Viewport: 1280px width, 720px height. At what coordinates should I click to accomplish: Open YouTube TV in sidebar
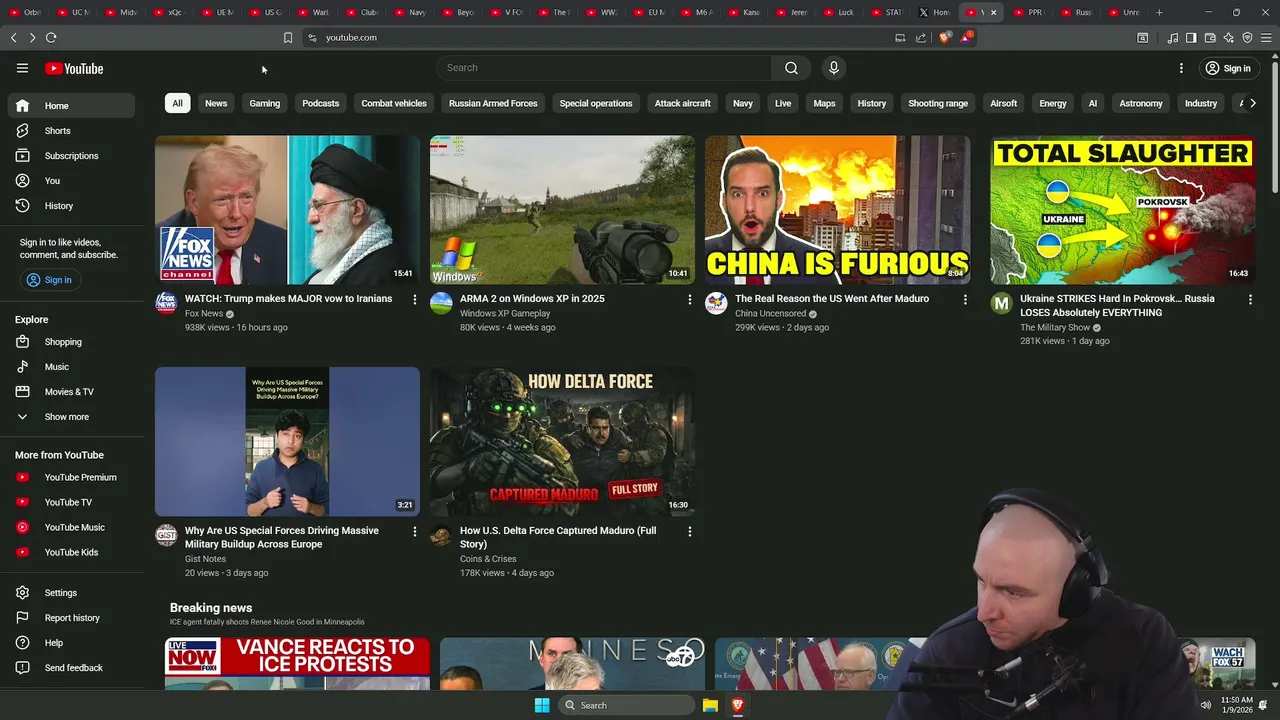[71, 502]
